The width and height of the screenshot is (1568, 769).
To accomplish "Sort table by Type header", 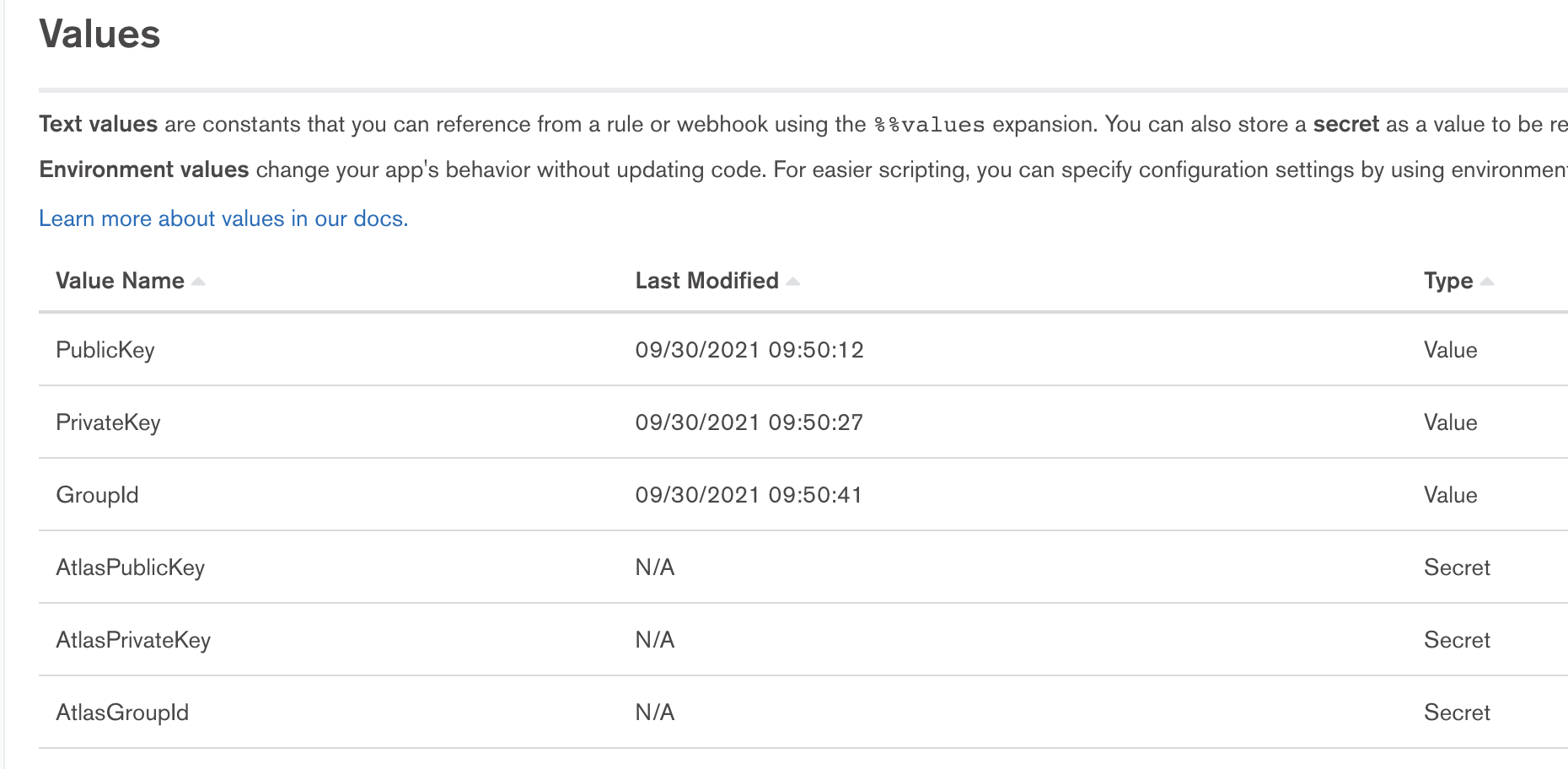I will tap(1448, 281).
